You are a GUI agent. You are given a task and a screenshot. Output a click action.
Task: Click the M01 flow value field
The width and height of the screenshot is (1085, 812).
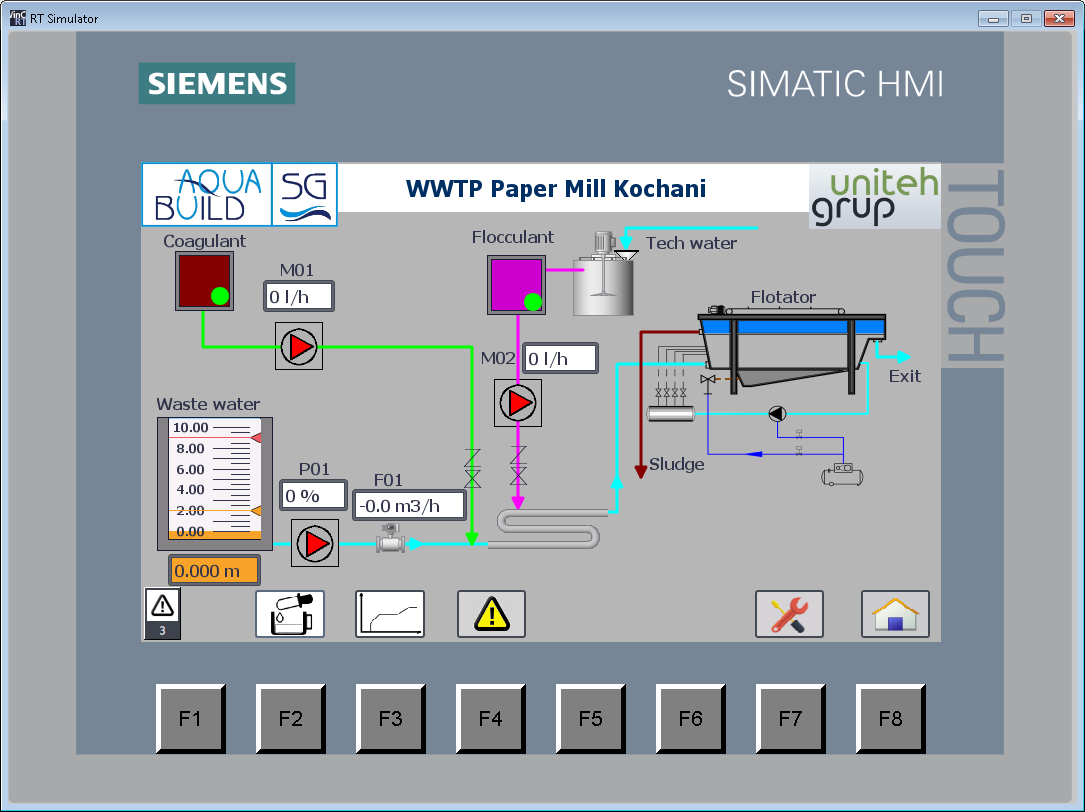click(x=299, y=297)
